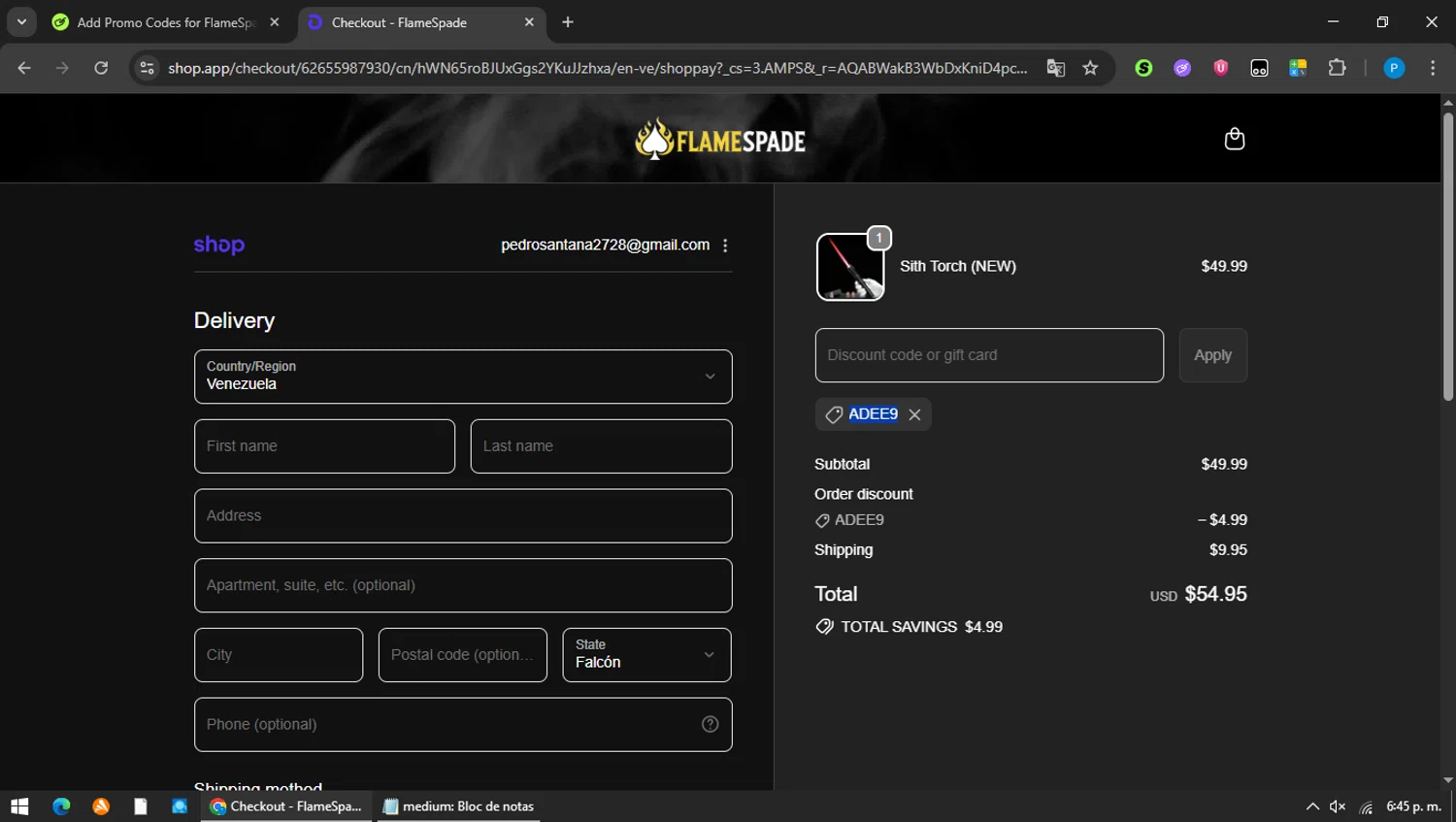This screenshot has width=1456, height=822.
Task: Click the Phone (optional) field
Action: coord(463,725)
